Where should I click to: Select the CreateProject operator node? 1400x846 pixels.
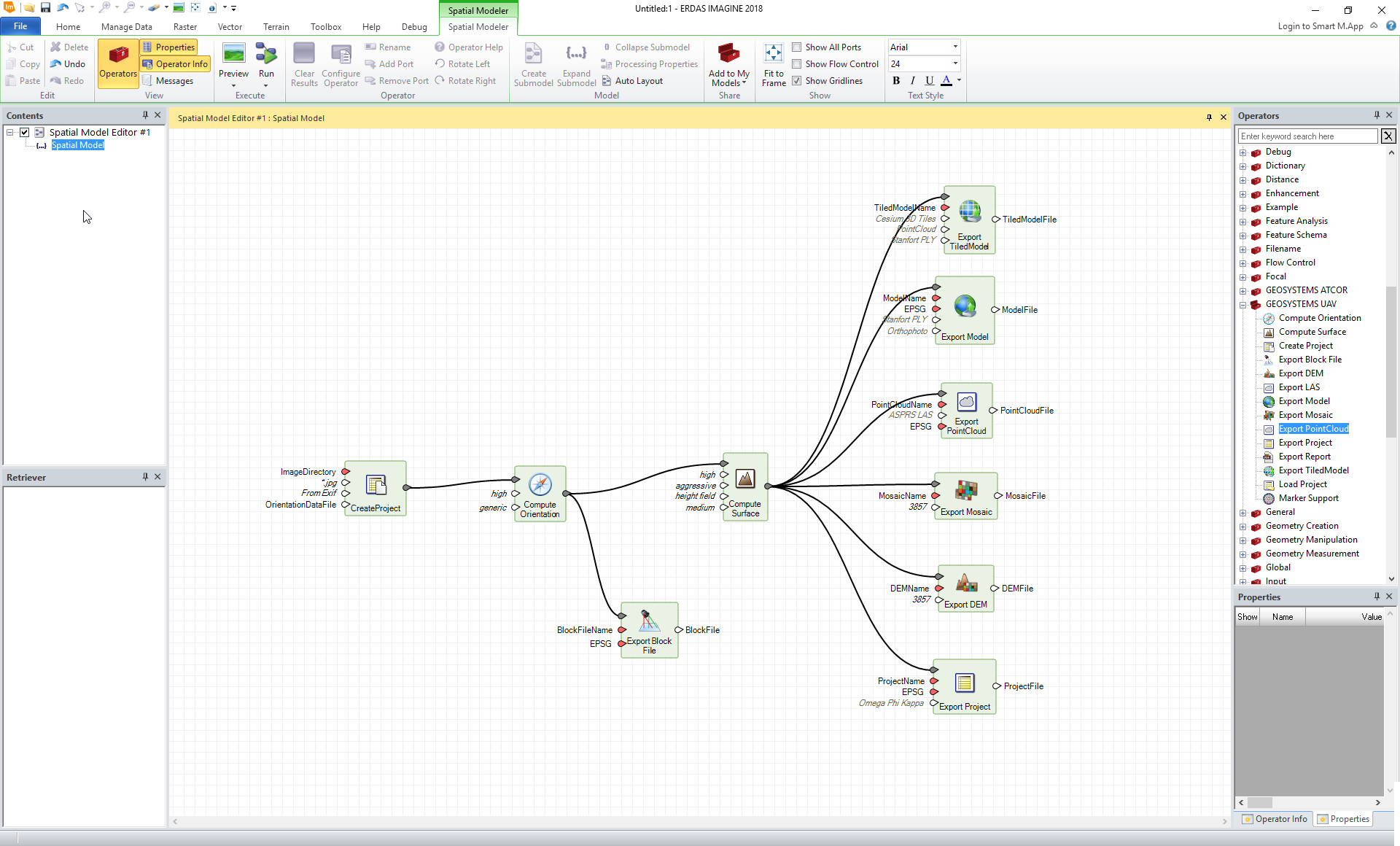[x=376, y=488]
